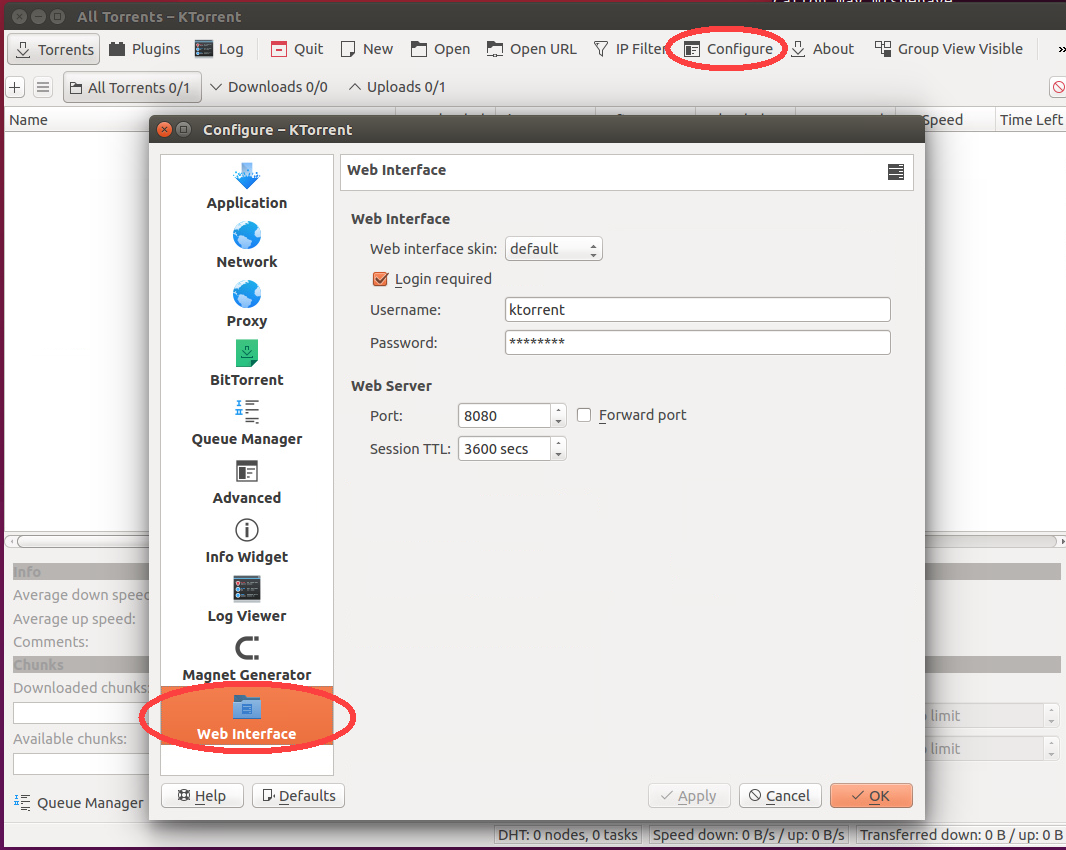
Task: Go to BitTorrent settings section
Action: (246, 364)
